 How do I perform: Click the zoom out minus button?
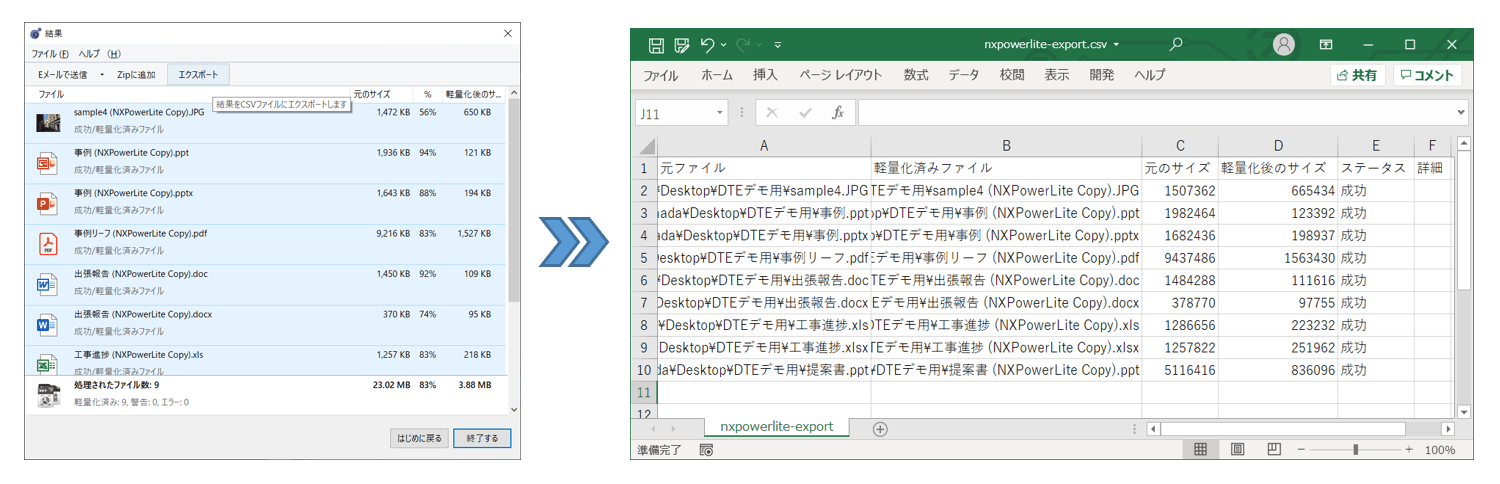(x=1302, y=450)
